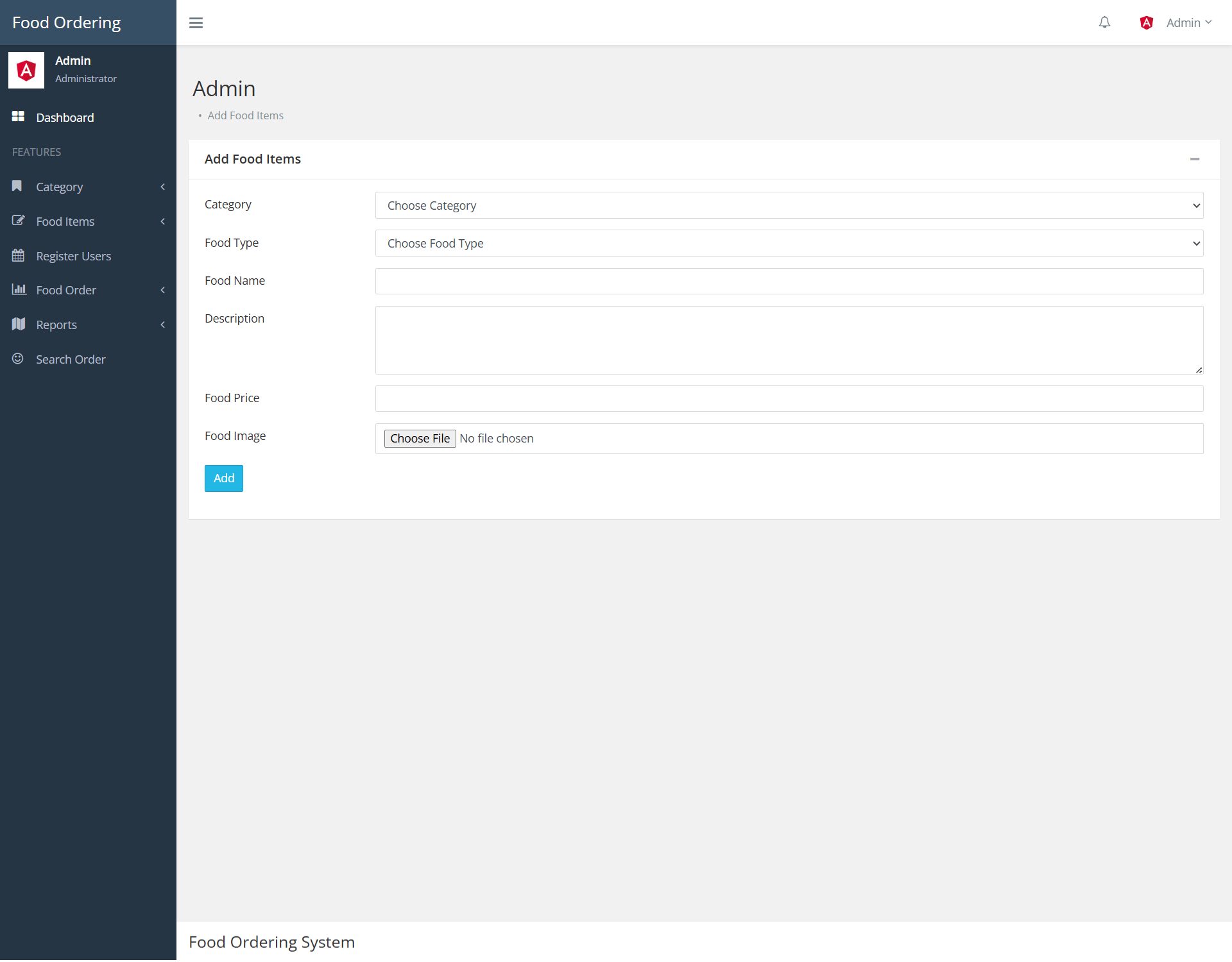
Task: Collapse the Add Food Items panel
Action: pos(1195,159)
